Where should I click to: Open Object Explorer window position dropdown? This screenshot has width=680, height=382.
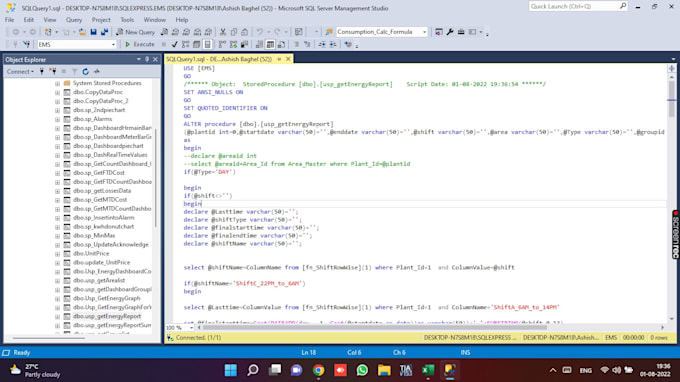pyautogui.click(x=139, y=59)
